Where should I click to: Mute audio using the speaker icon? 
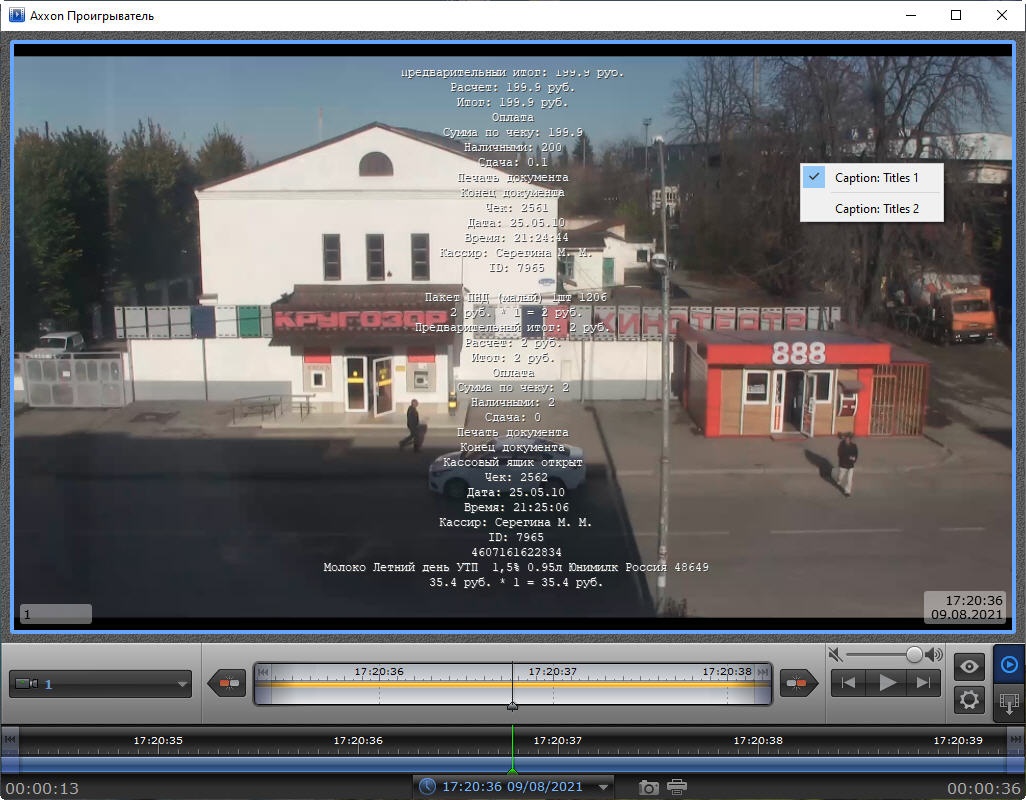point(835,655)
